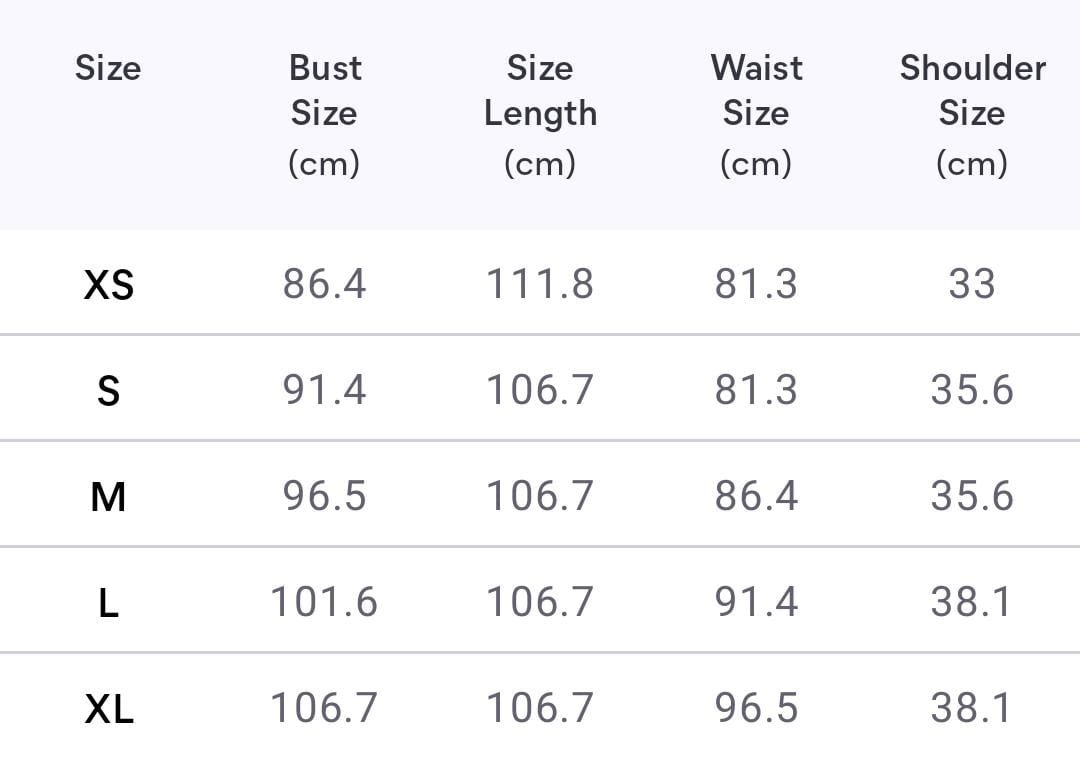Select the Size Length column header
This screenshot has height=760, width=1080.
pyautogui.click(x=540, y=114)
